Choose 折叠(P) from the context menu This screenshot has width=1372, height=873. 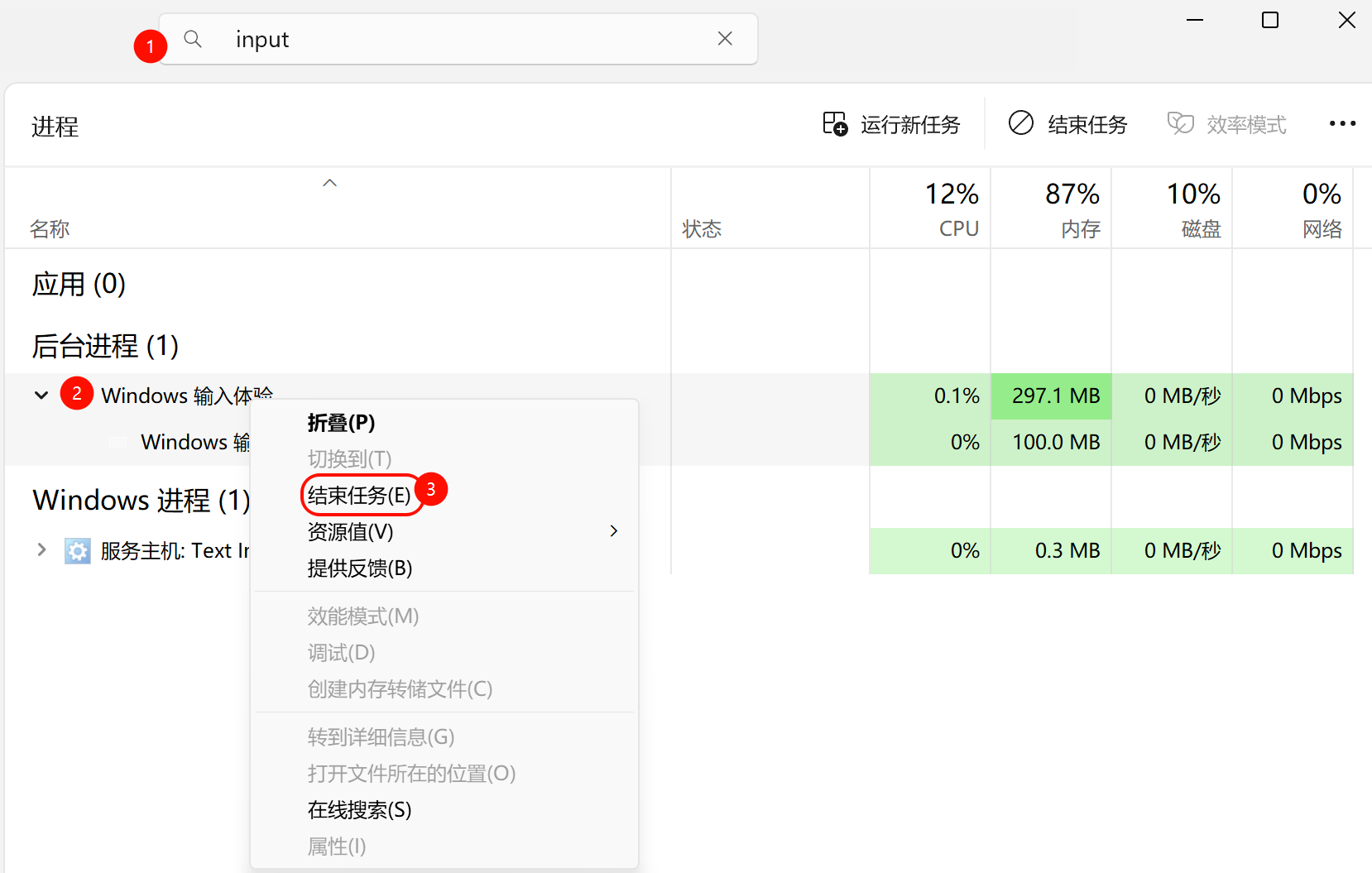pos(341,423)
